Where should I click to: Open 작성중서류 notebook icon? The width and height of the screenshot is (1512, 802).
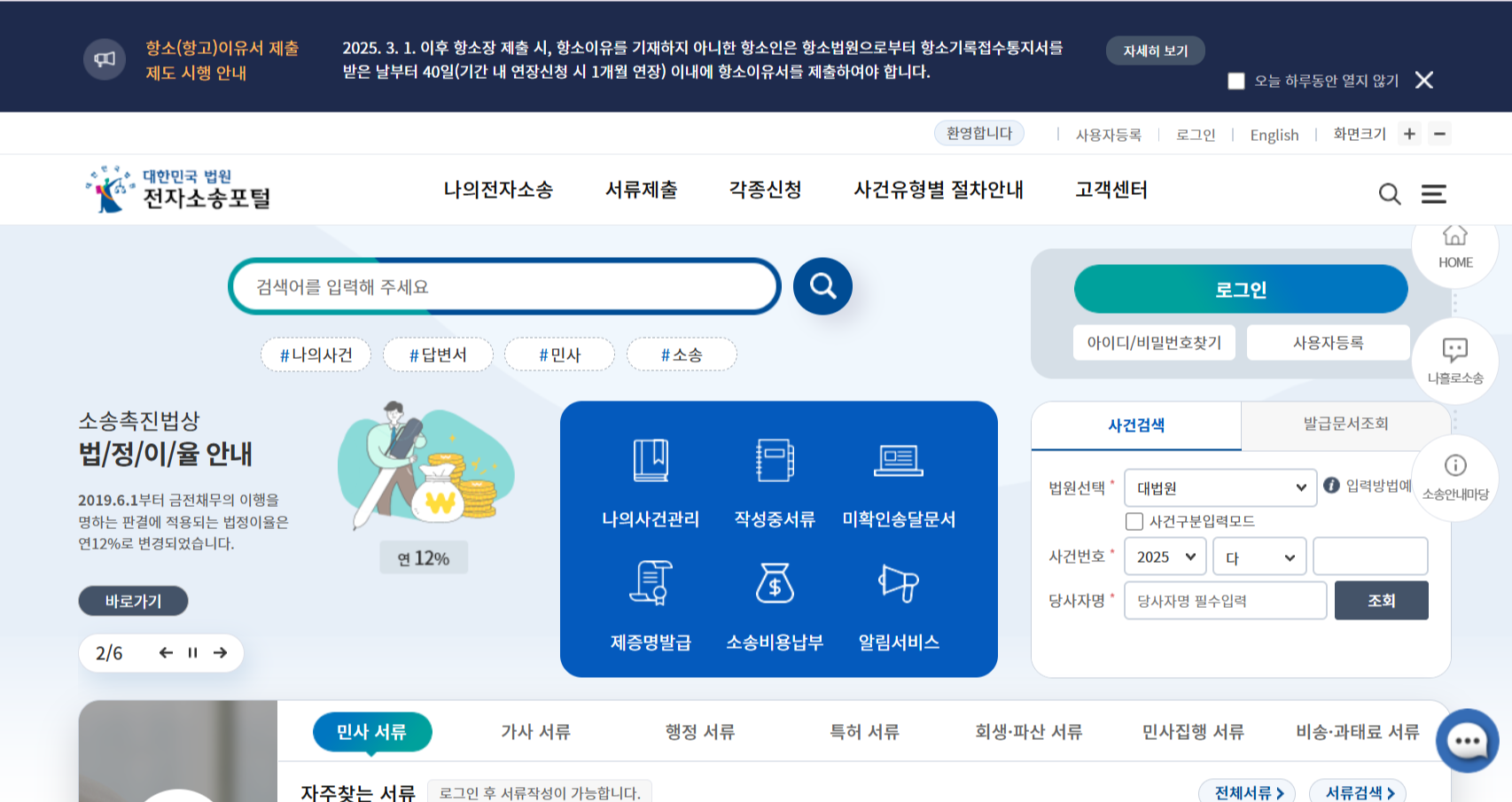(x=775, y=459)
